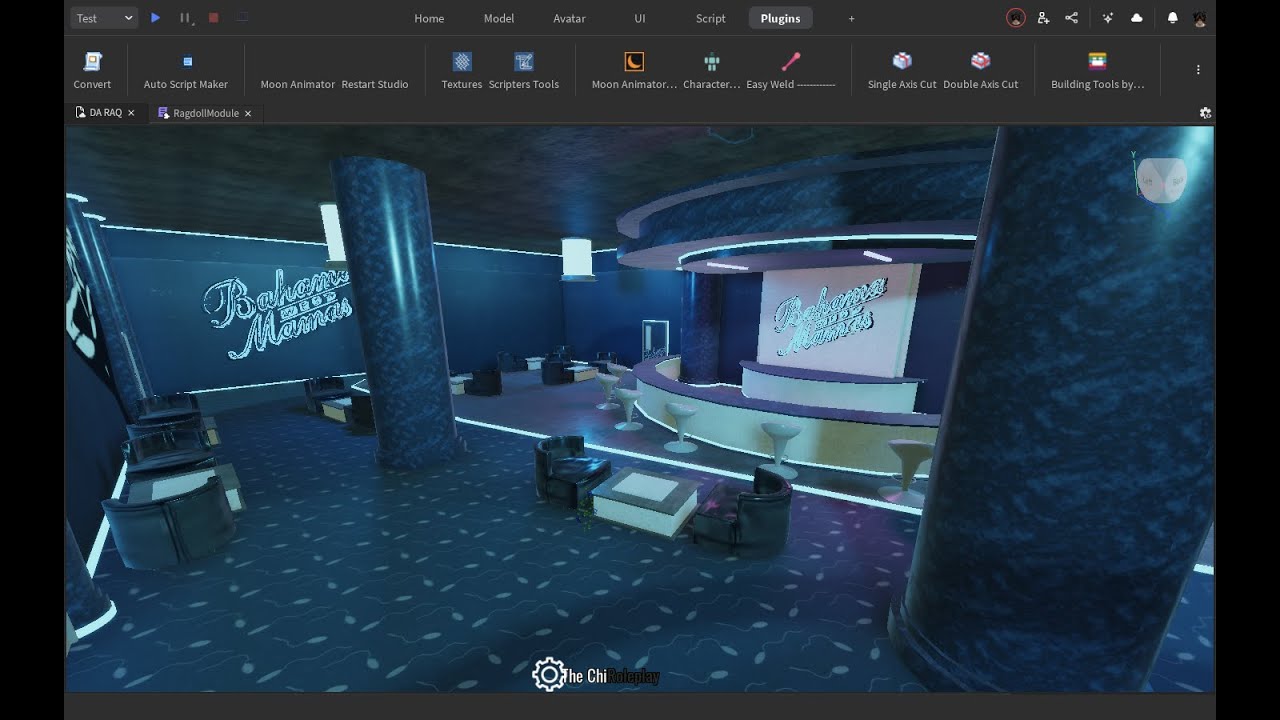The width and height of the screenshot is (1280, 720).
Task: Open Building Tools by plugin
Action: 1098,71
